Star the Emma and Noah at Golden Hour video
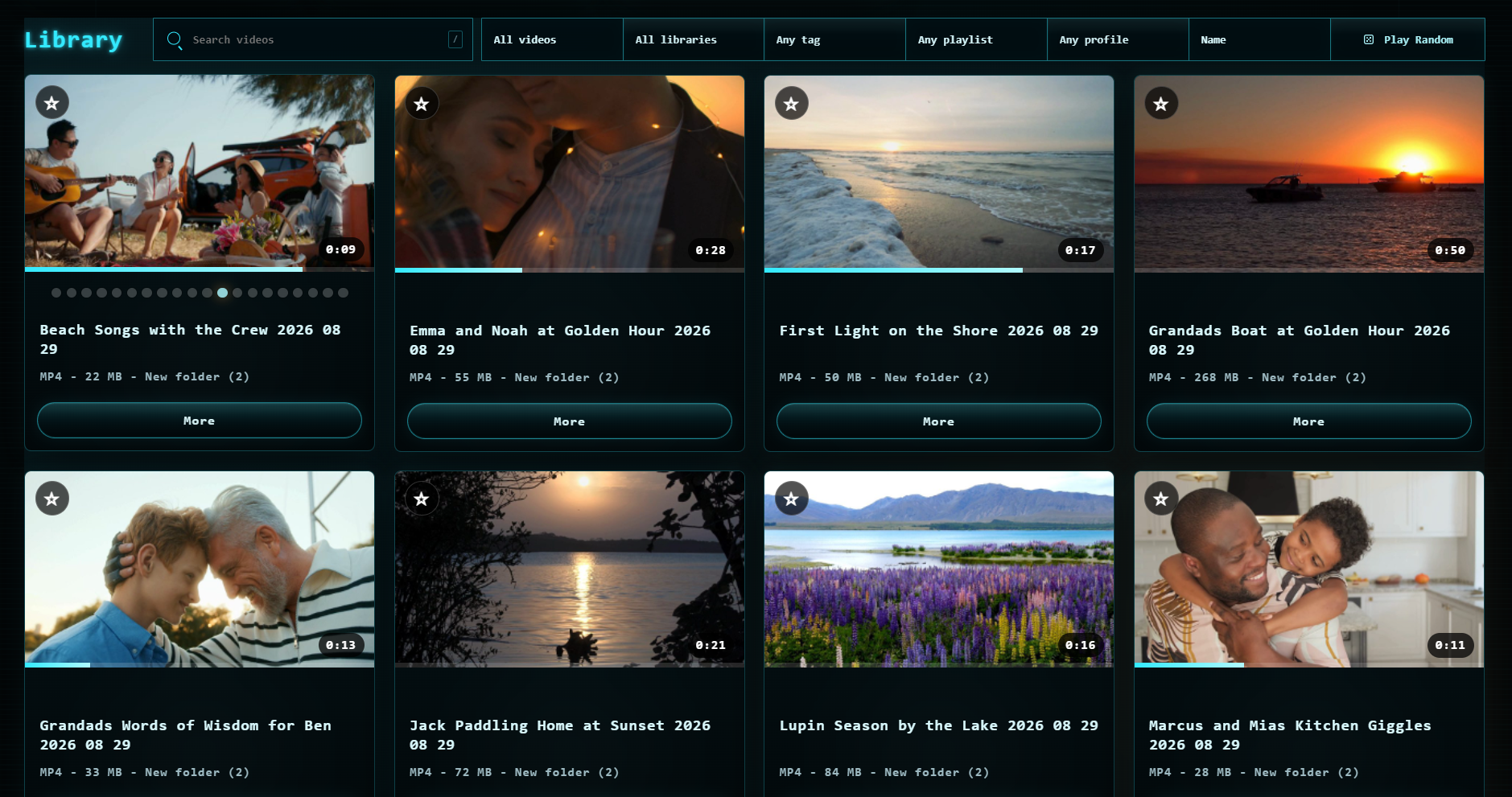Image resolution: width=1512 pixels, height=797 pixels. coord(422,104)
